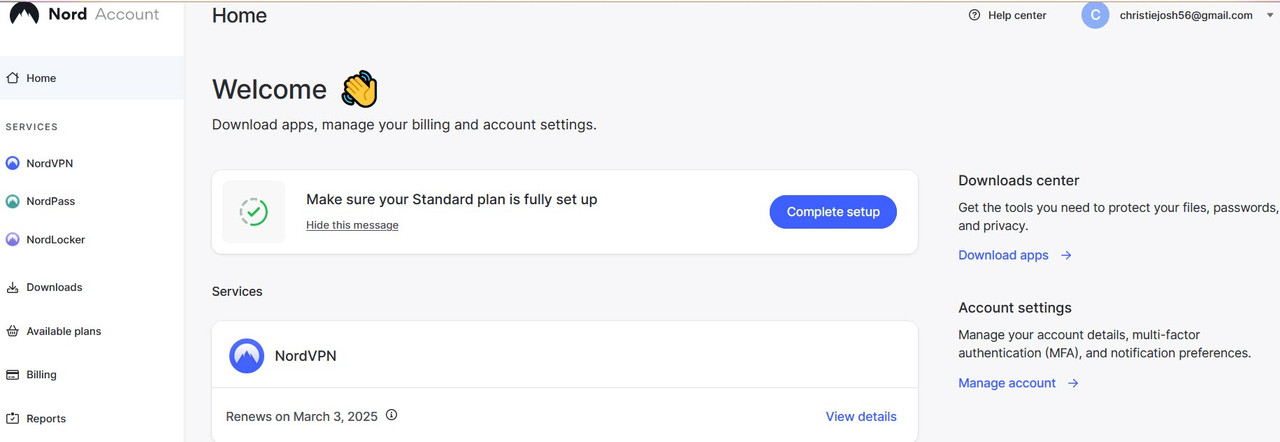Click the NordLocker sidebar icon
This screenshot has height=442, width=1280.
(13, 240)
